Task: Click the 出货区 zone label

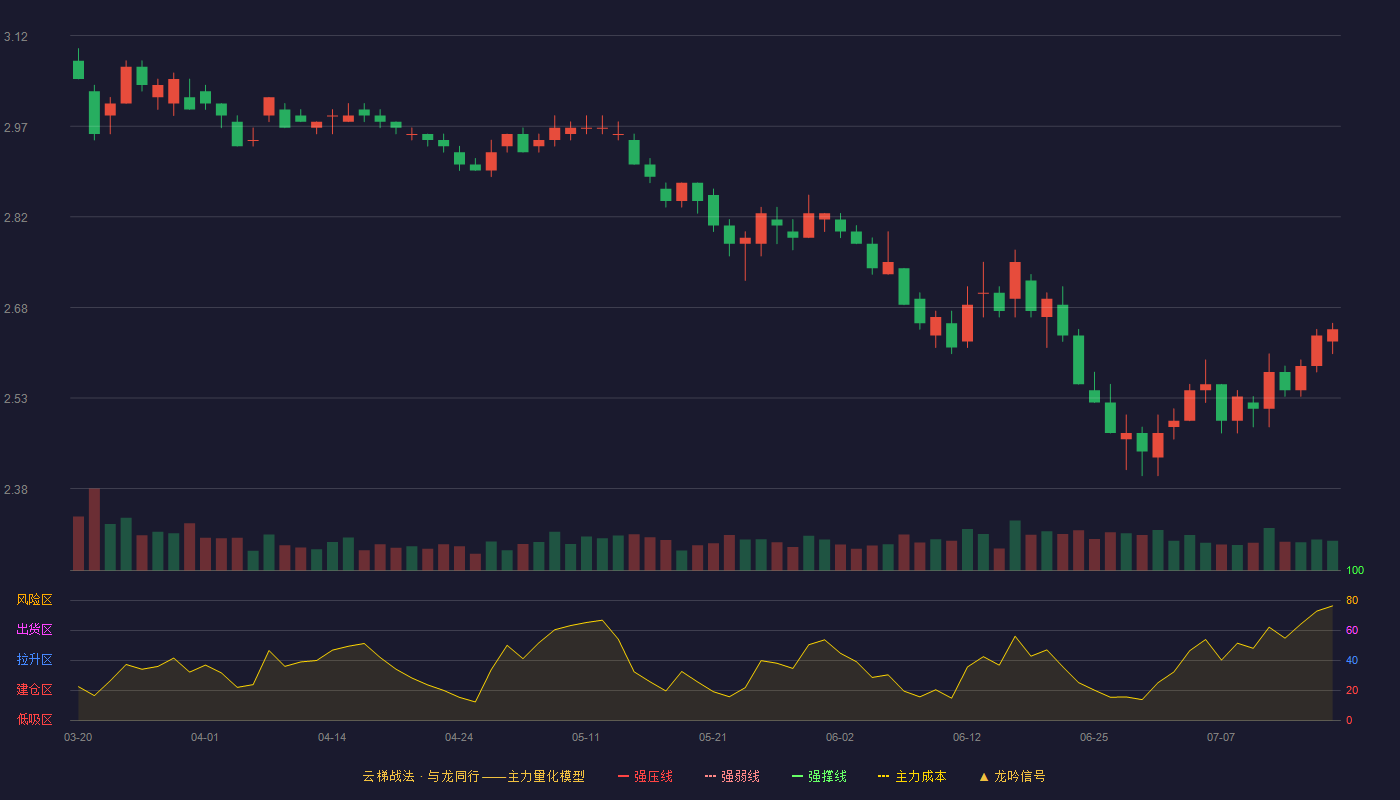Action: coord(34,630)
